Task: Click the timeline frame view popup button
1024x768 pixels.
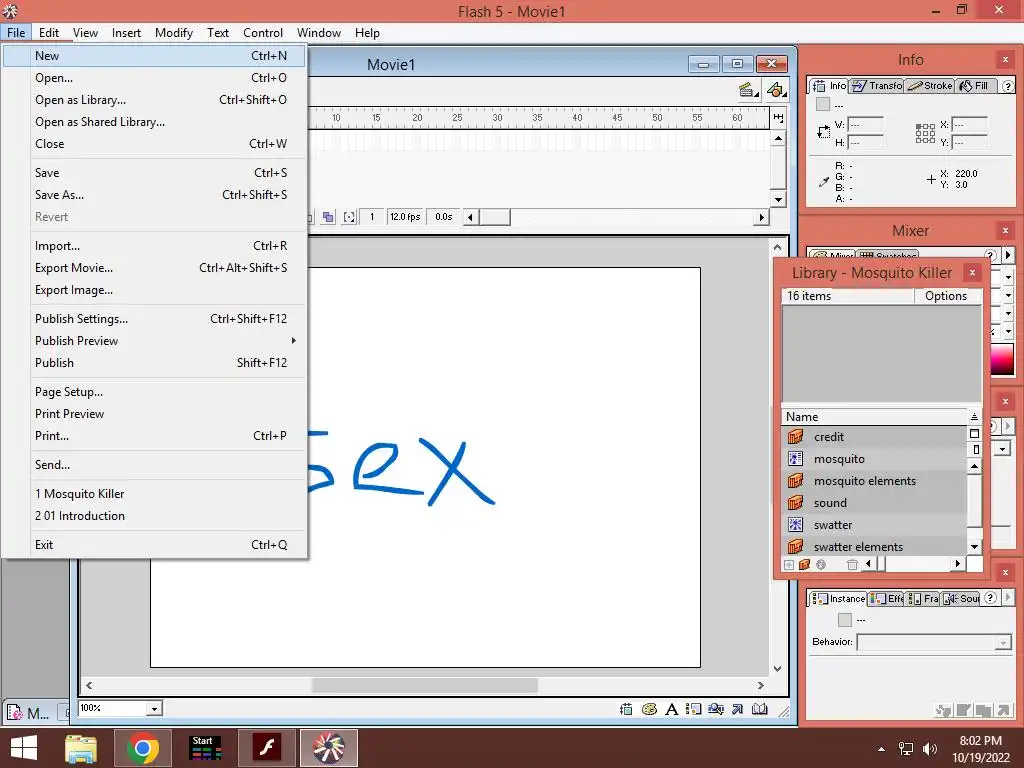Action: click(x=778, y=118)
